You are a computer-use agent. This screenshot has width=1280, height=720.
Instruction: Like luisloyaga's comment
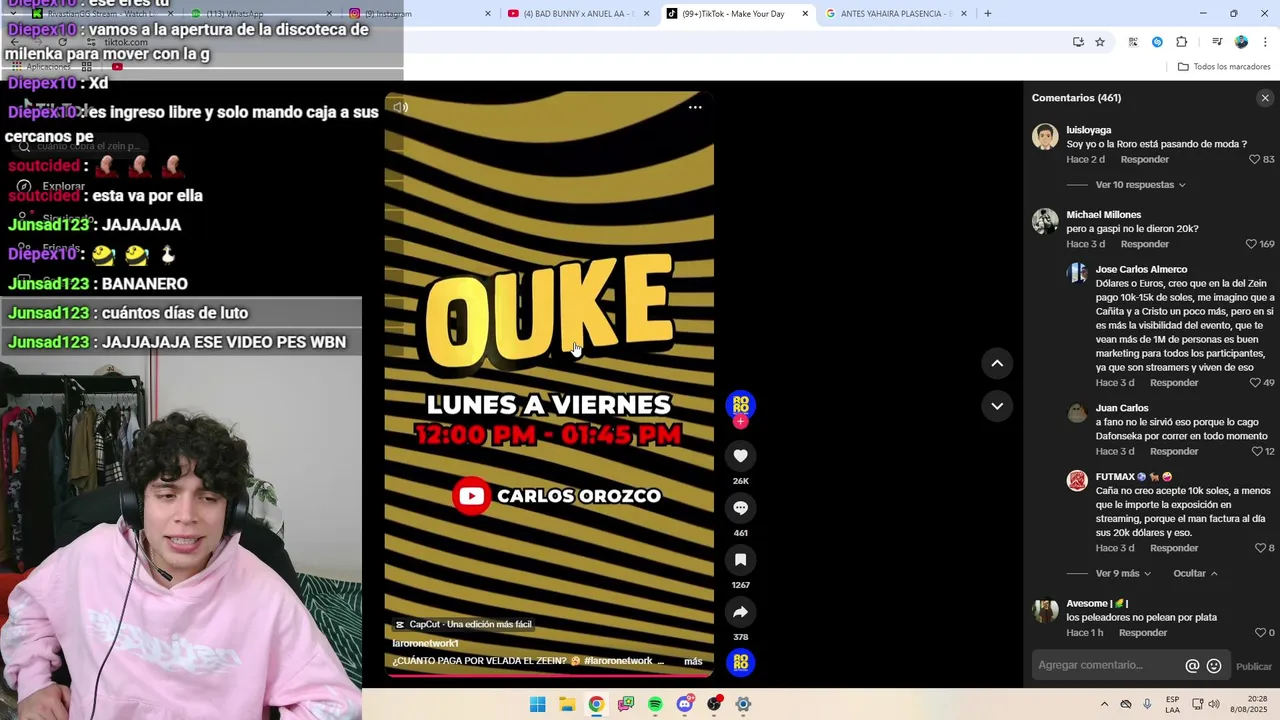(x=1254, y=160)
